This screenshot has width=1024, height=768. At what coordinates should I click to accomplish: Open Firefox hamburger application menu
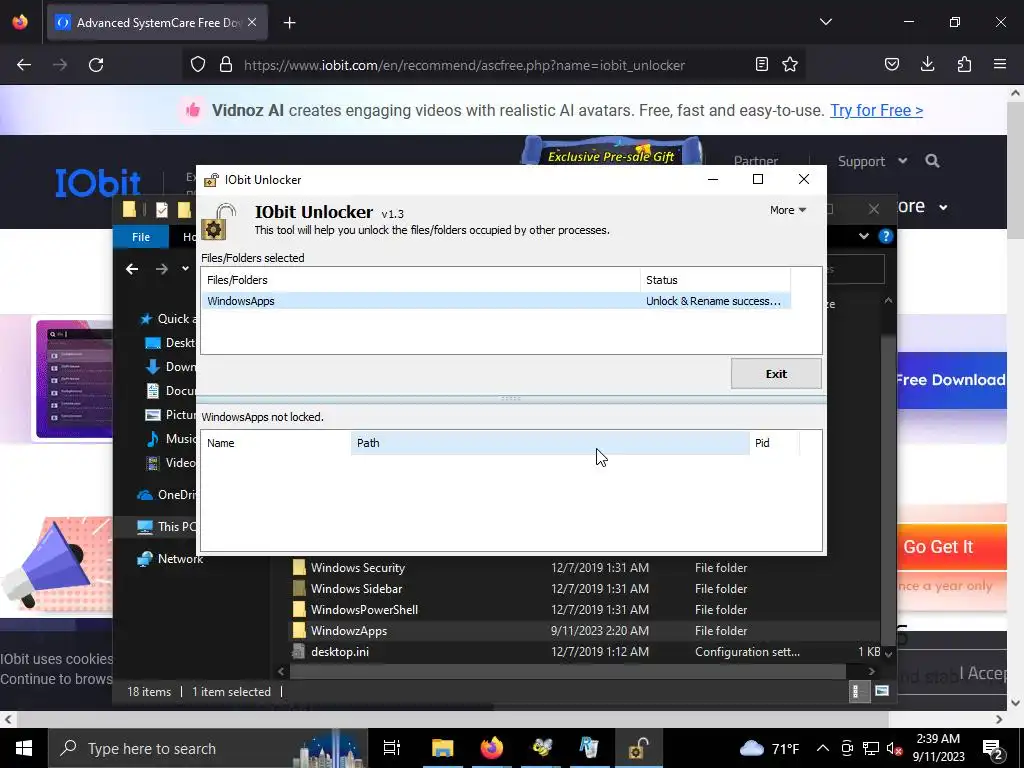coord(1000,65)
